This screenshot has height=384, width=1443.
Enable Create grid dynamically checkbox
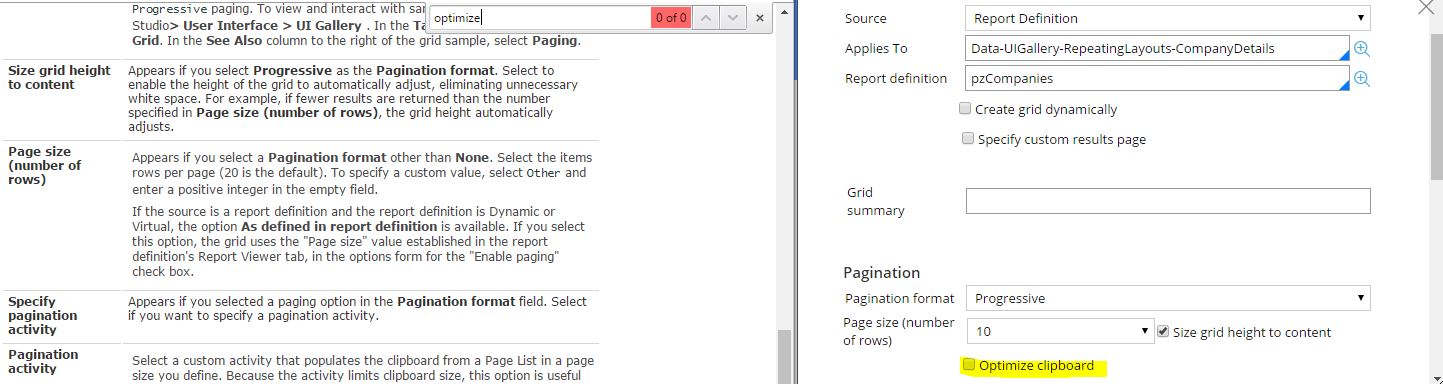pos(966,109)
